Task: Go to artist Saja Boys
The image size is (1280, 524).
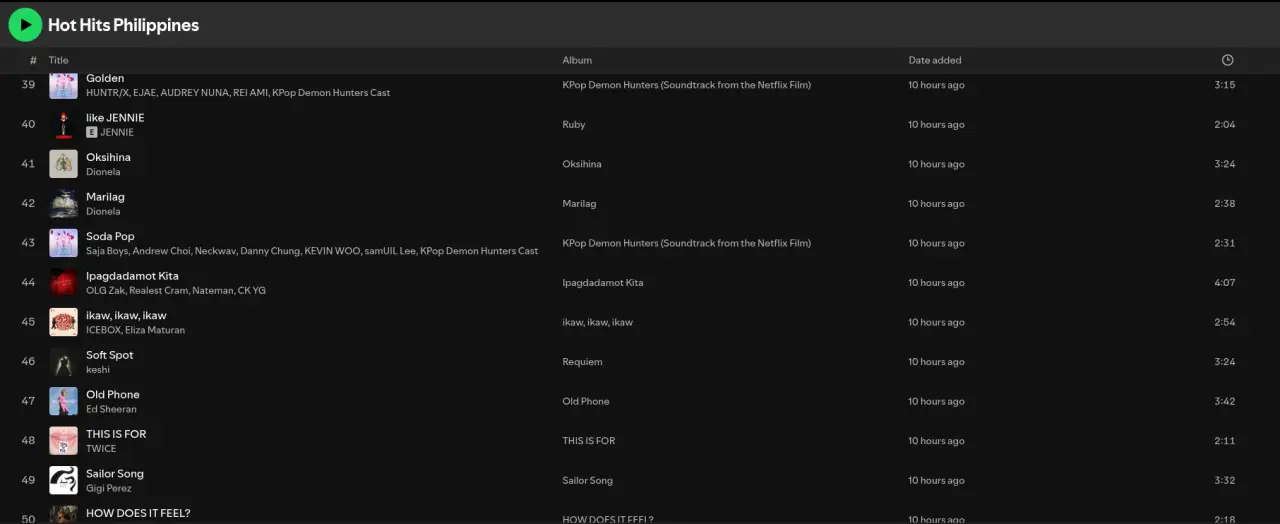Action: point(107,251)
